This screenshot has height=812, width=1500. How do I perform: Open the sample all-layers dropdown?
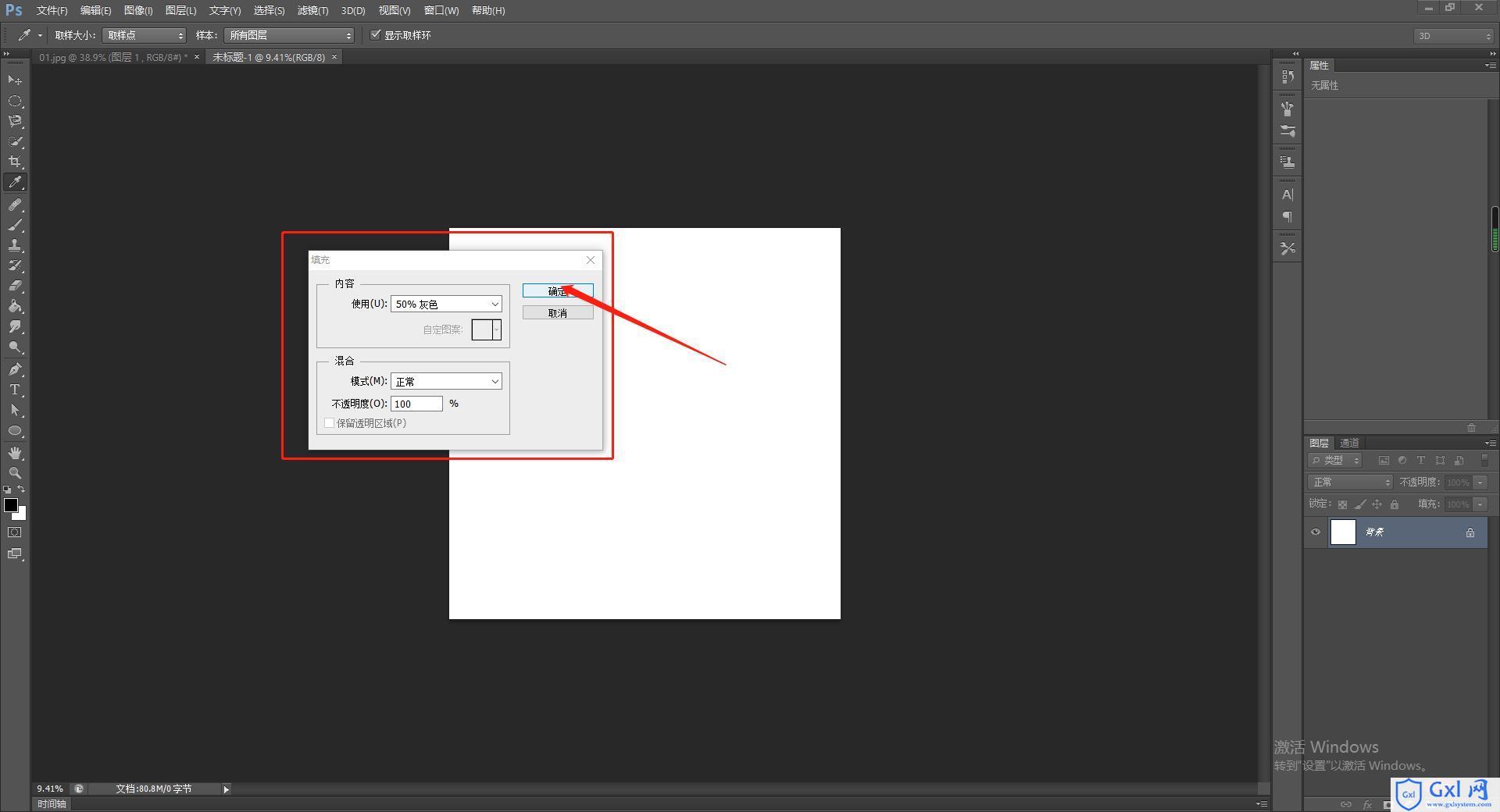[289, 35]
